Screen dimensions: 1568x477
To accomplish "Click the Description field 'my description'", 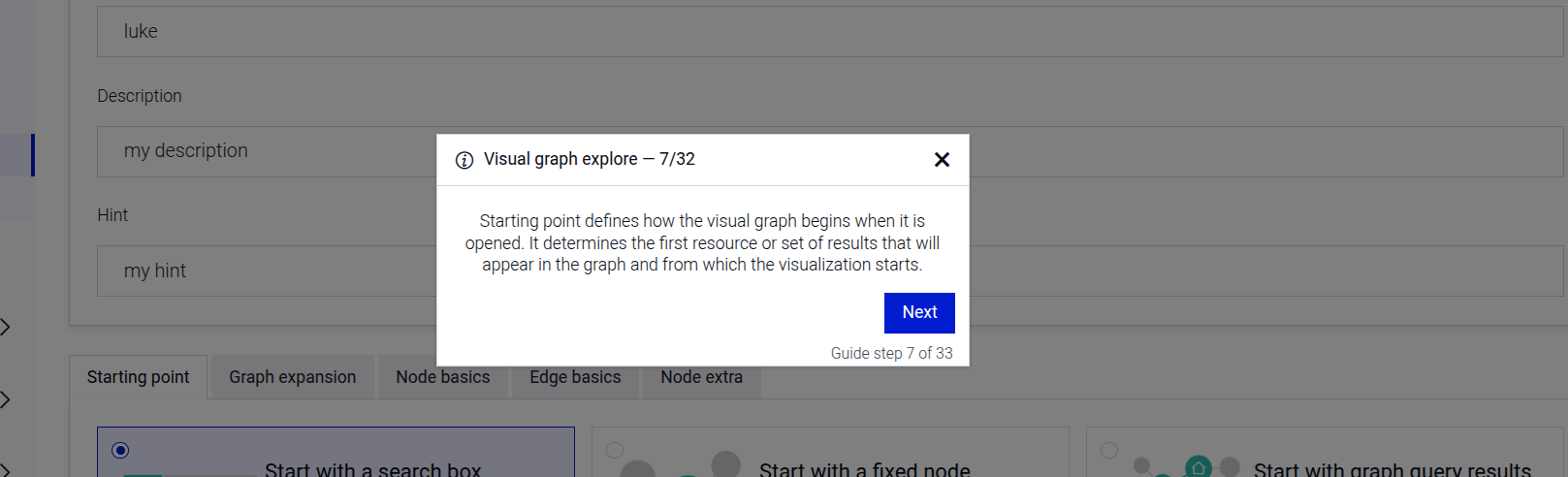I will point(262,151).
